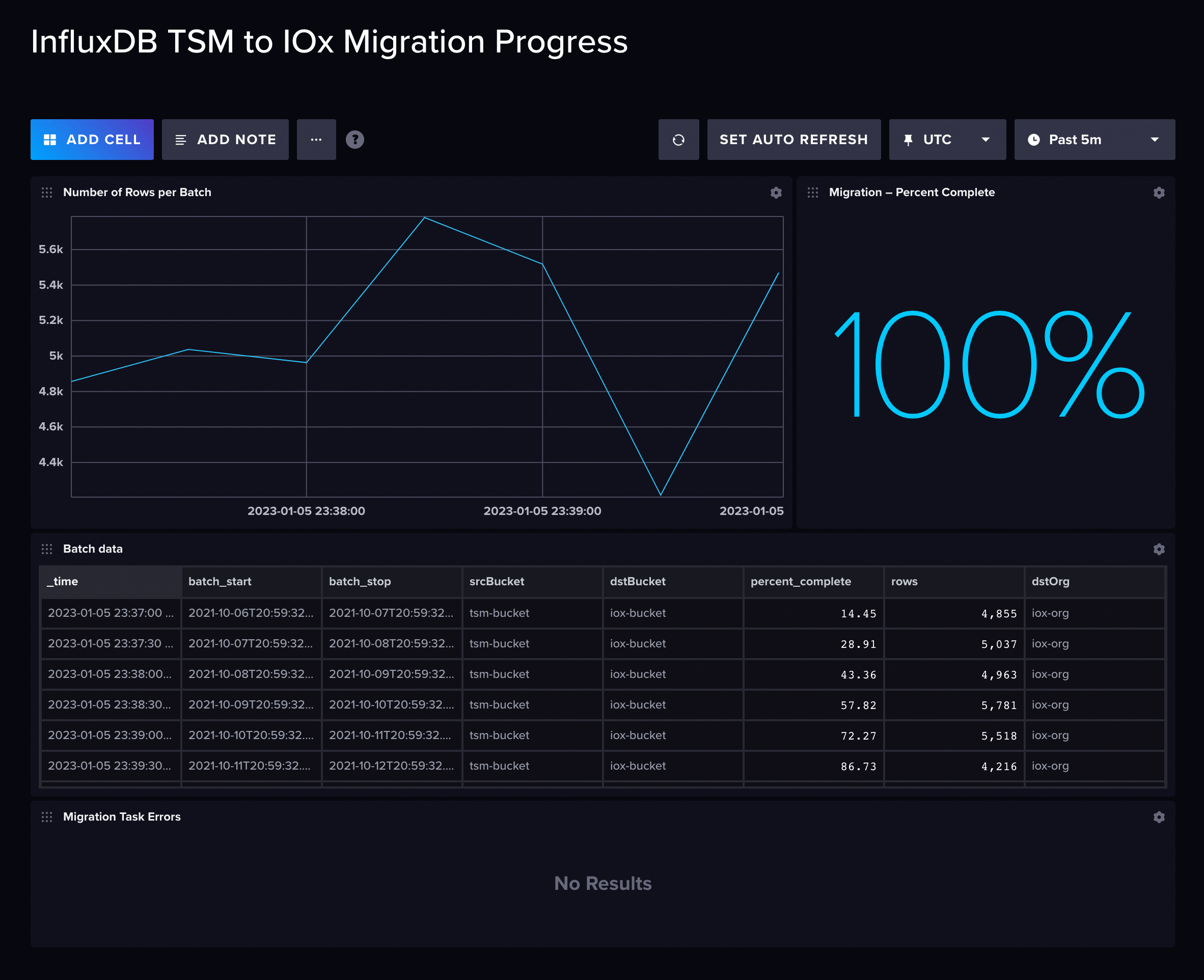Expand the Past 5m time range selector
The width and height of the screenshot is (1204, 980).
1094,140
